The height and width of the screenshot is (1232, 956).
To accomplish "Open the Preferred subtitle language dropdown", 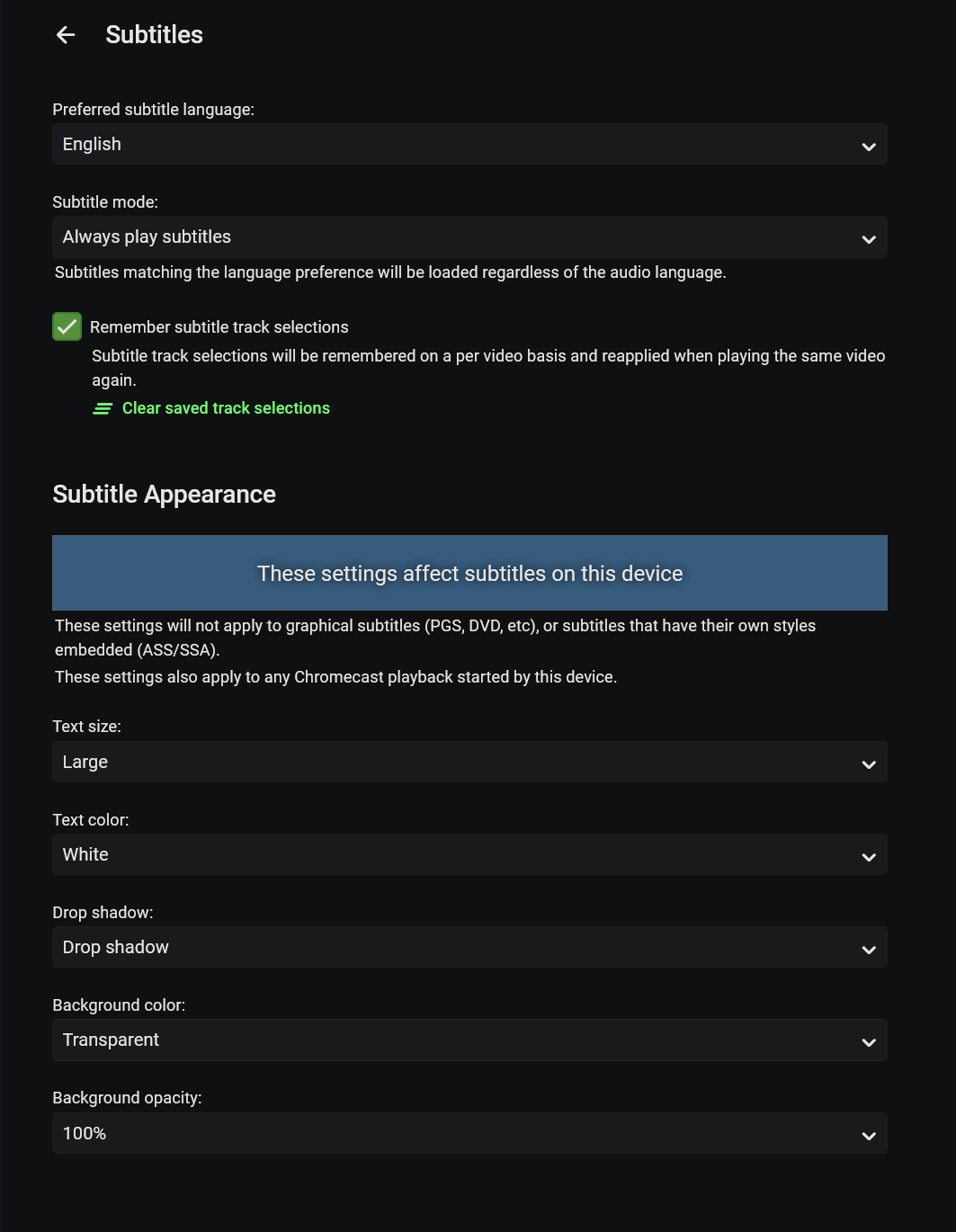I will click(469, 144).
